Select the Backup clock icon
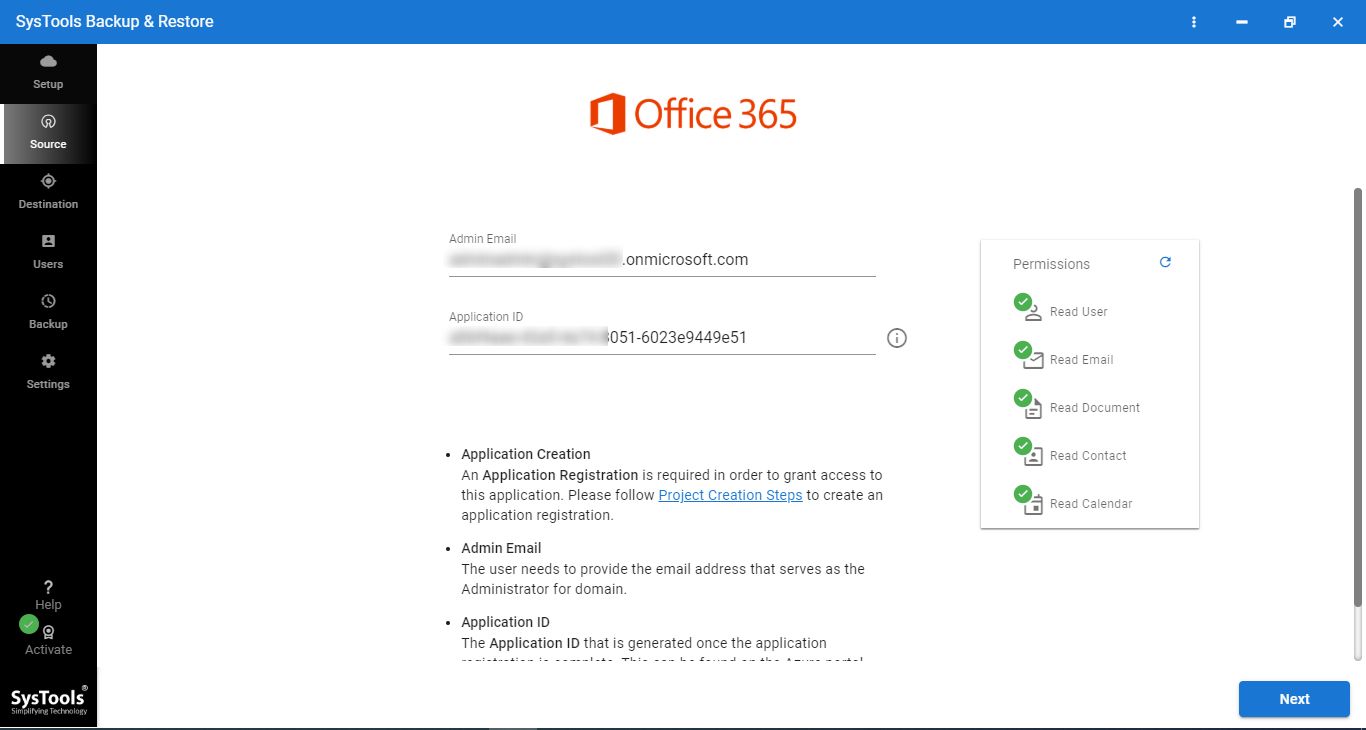Image resolution: width=1366 pixels, height=730 pixels. click(47, 310)
